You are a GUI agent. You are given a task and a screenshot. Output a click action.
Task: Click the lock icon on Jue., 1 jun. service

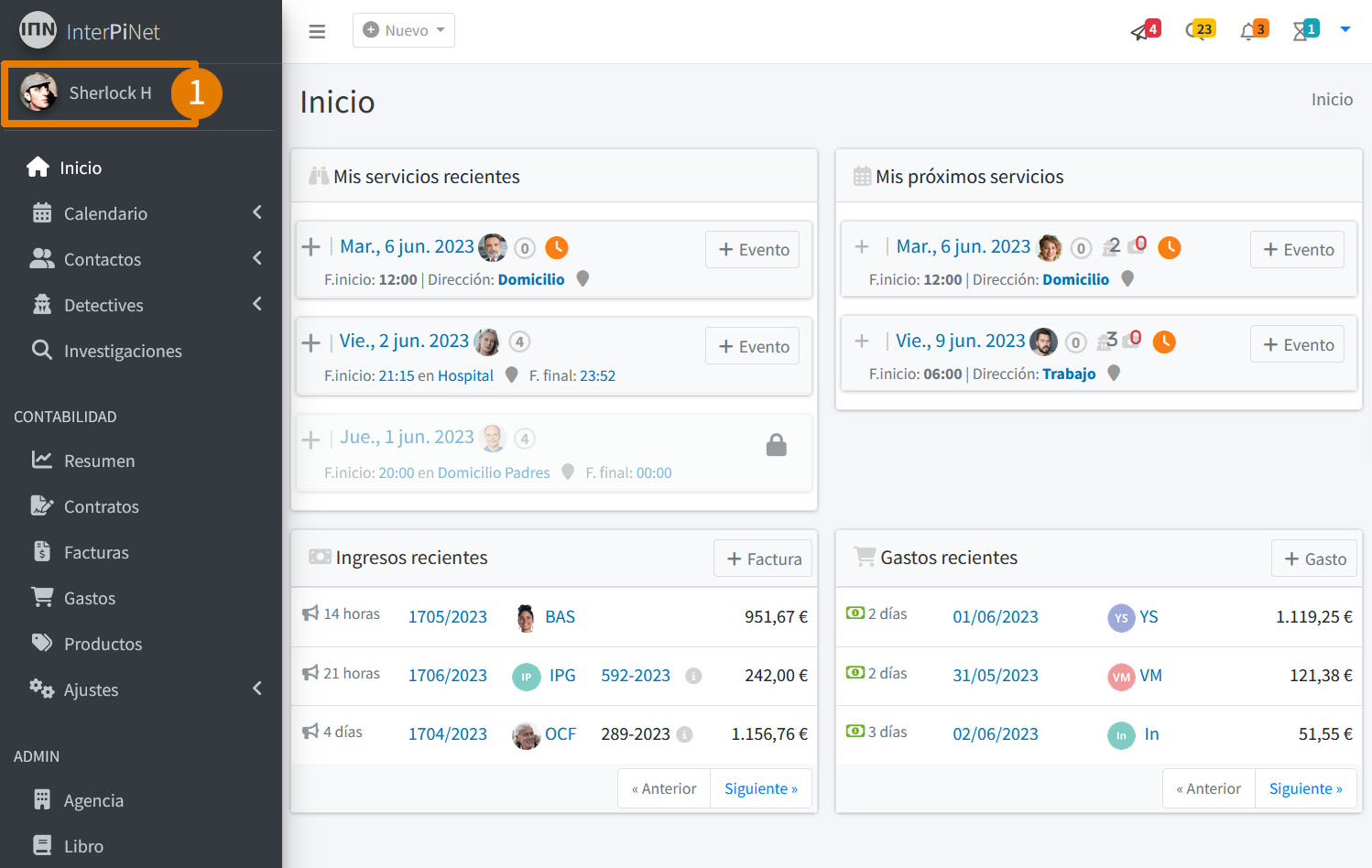coord(777,445)
